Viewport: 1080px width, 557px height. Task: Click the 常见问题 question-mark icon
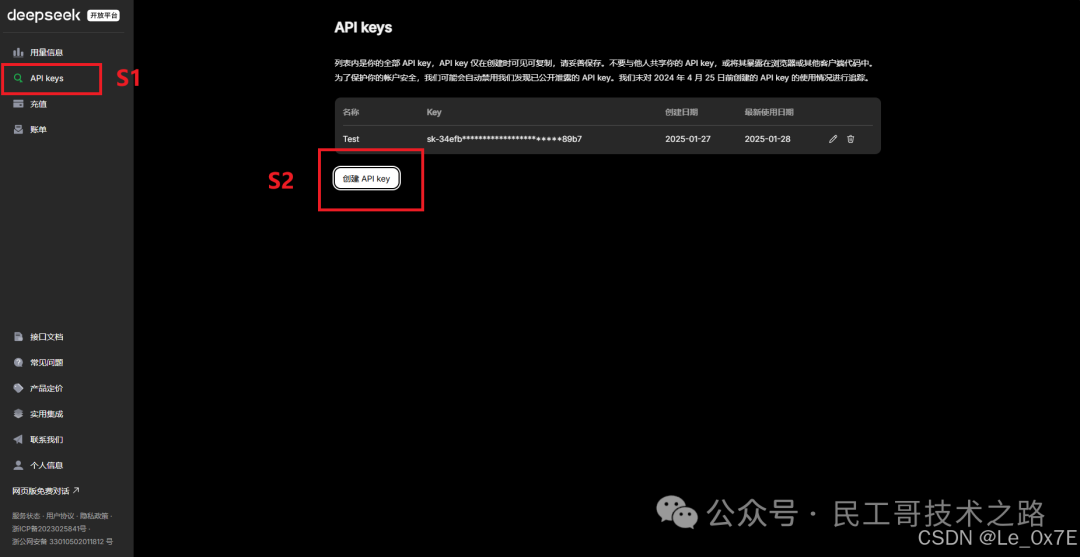click(19, 363)
